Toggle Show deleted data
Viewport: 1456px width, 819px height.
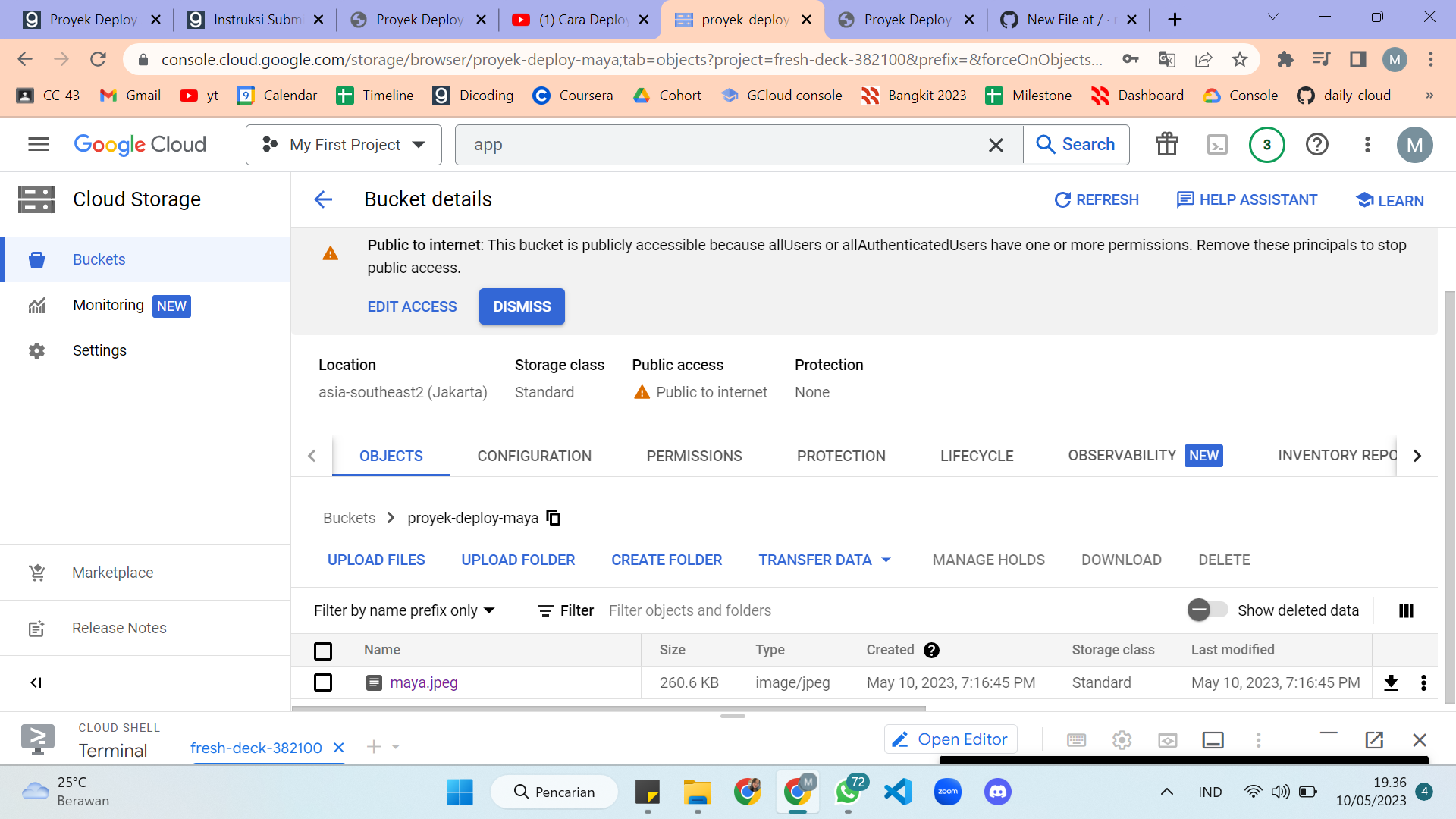(x=1207, y=610)
